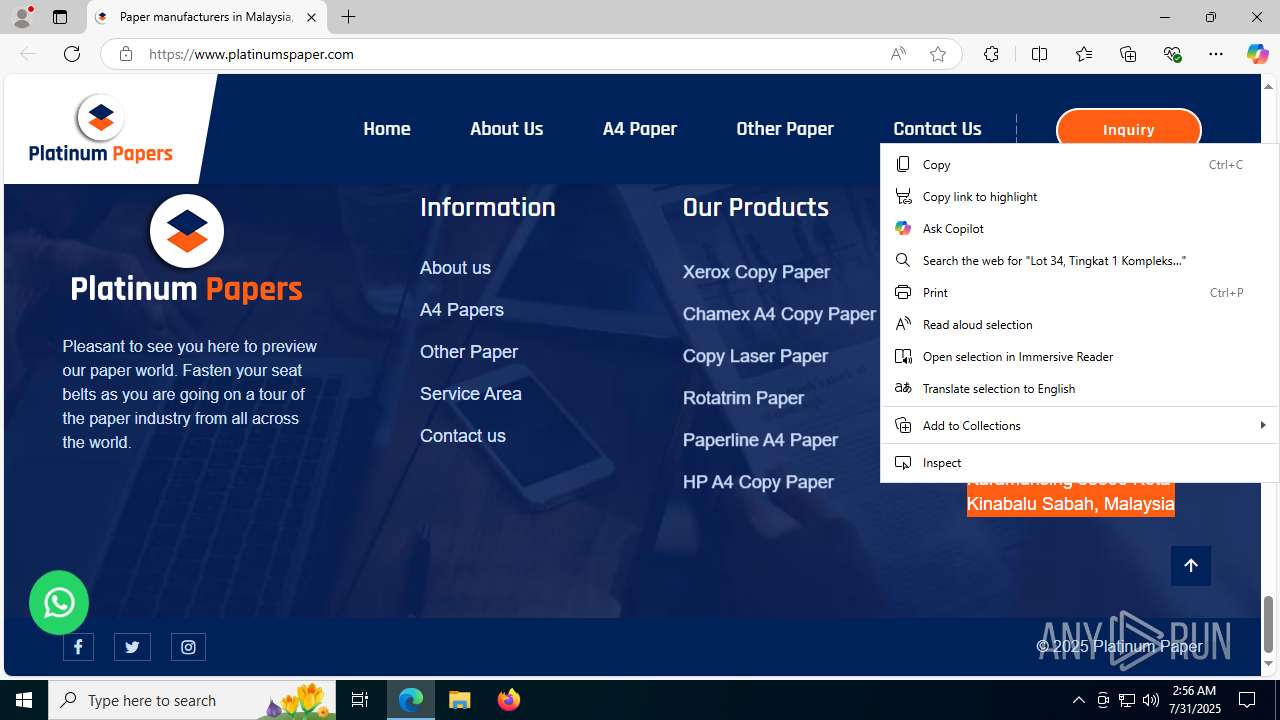
Task: Click the browser back arrow
Action: click(x=28, y=54)
